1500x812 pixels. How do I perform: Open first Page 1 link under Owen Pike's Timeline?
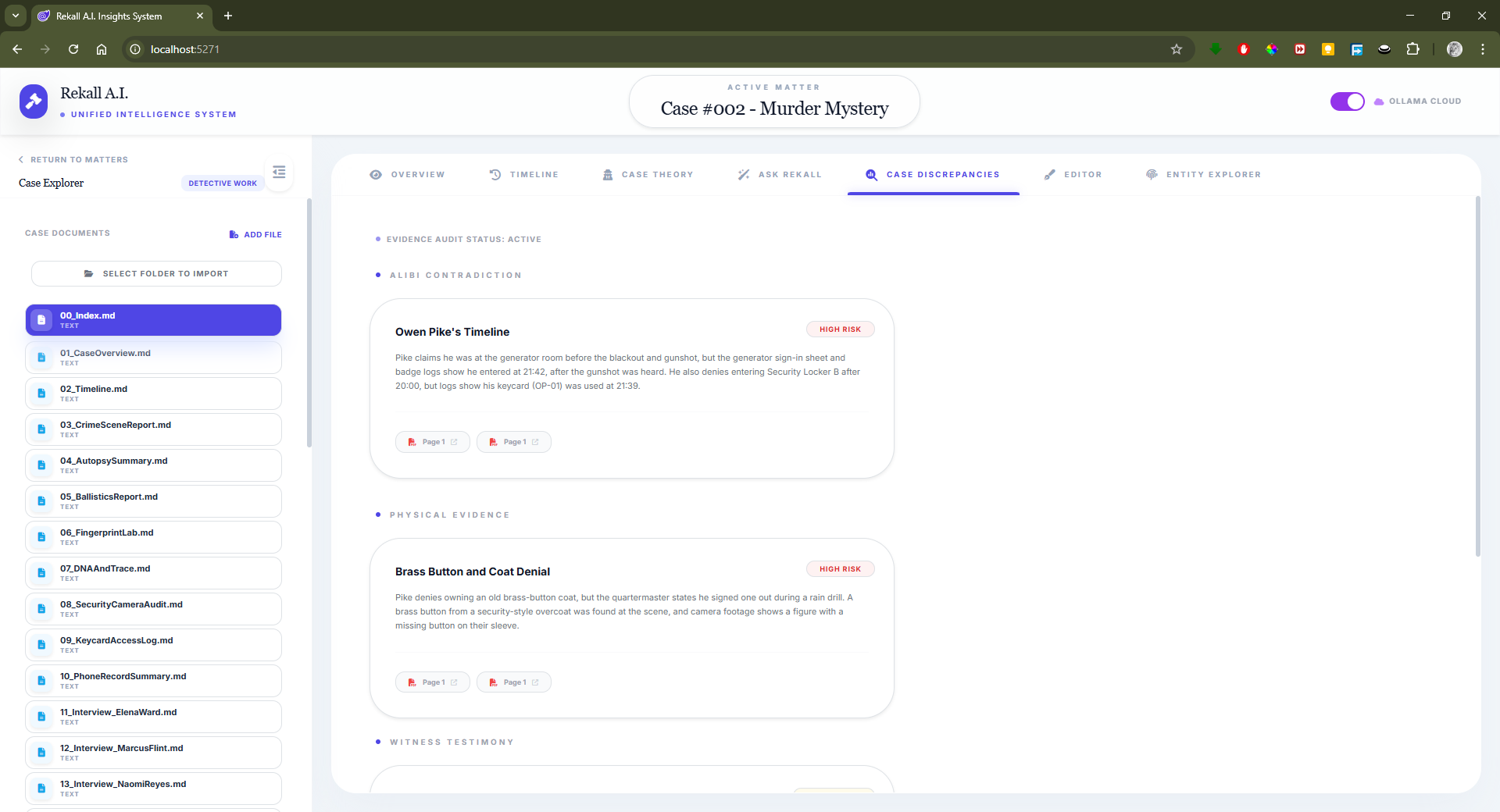pyautogui.click(x=433, y=442)
